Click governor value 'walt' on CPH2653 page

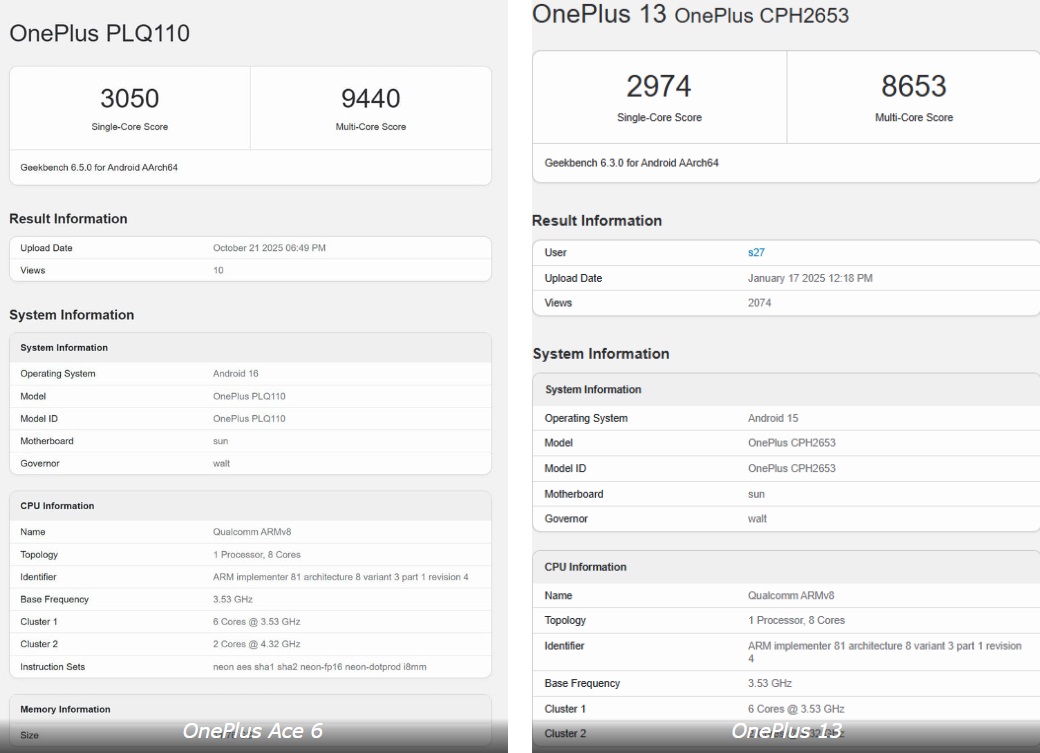click(757, 519)
